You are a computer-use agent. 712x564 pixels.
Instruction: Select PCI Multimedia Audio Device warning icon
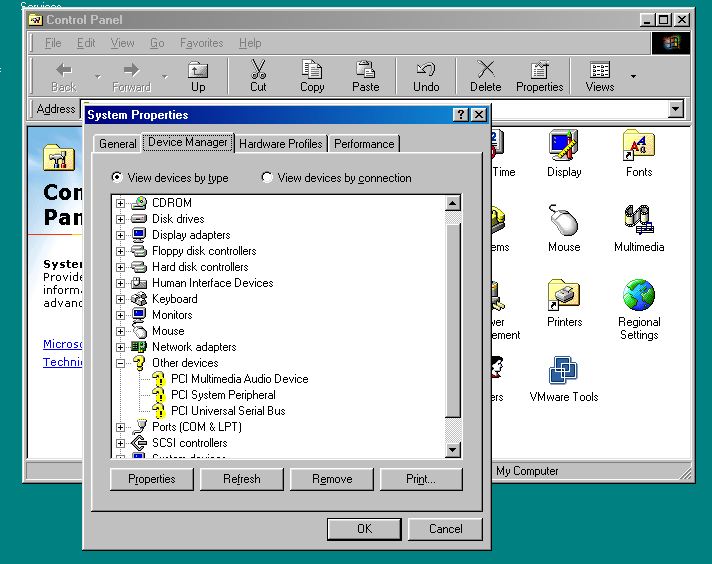pyautogui.click(x=158, y=379)
